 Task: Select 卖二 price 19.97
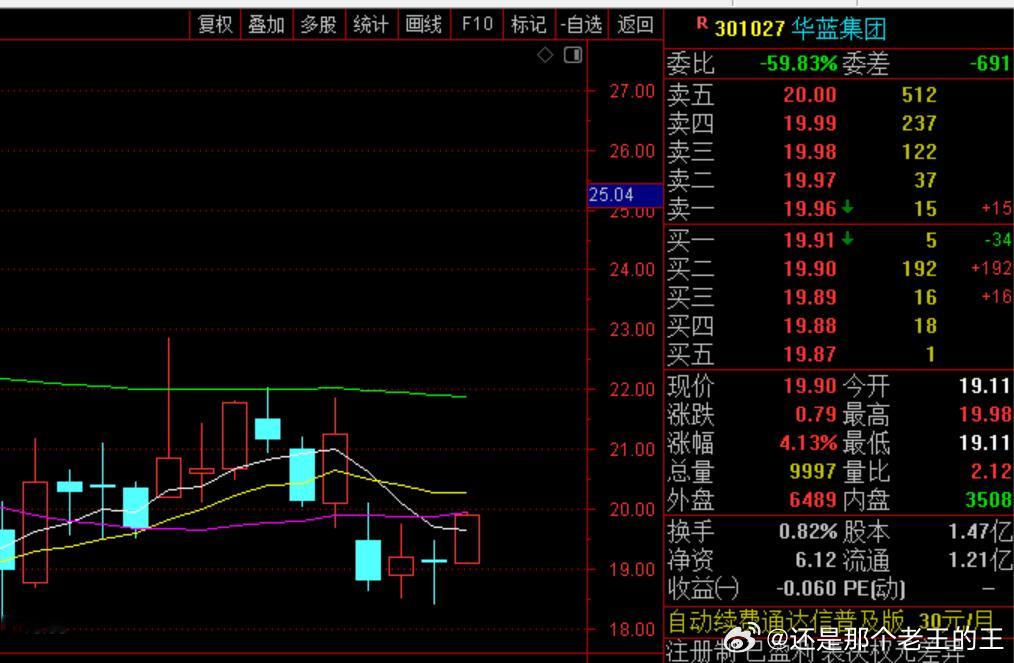pos(810,180)
